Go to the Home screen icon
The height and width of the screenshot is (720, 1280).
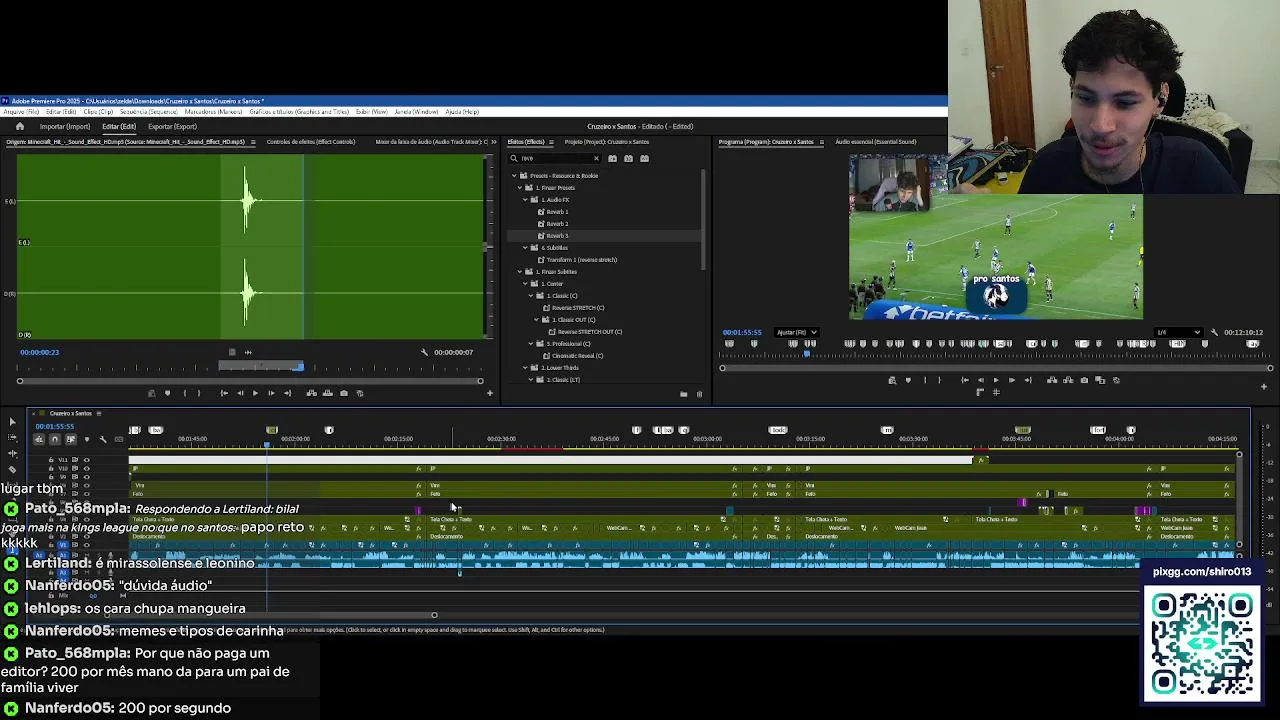point(19,126)
